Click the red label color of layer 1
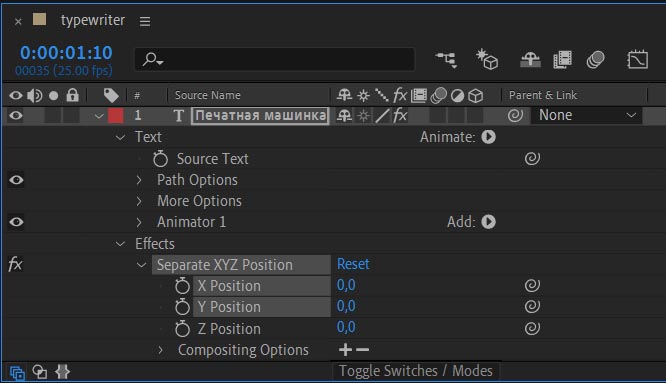 click(116, 115)
